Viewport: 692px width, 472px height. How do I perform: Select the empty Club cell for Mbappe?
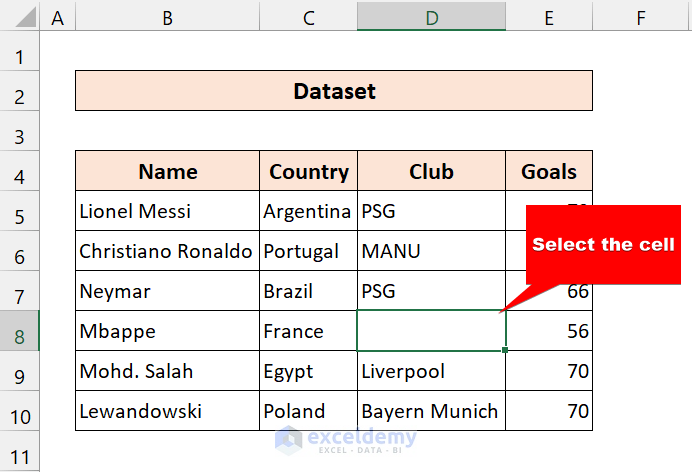(x=431, y=331)
